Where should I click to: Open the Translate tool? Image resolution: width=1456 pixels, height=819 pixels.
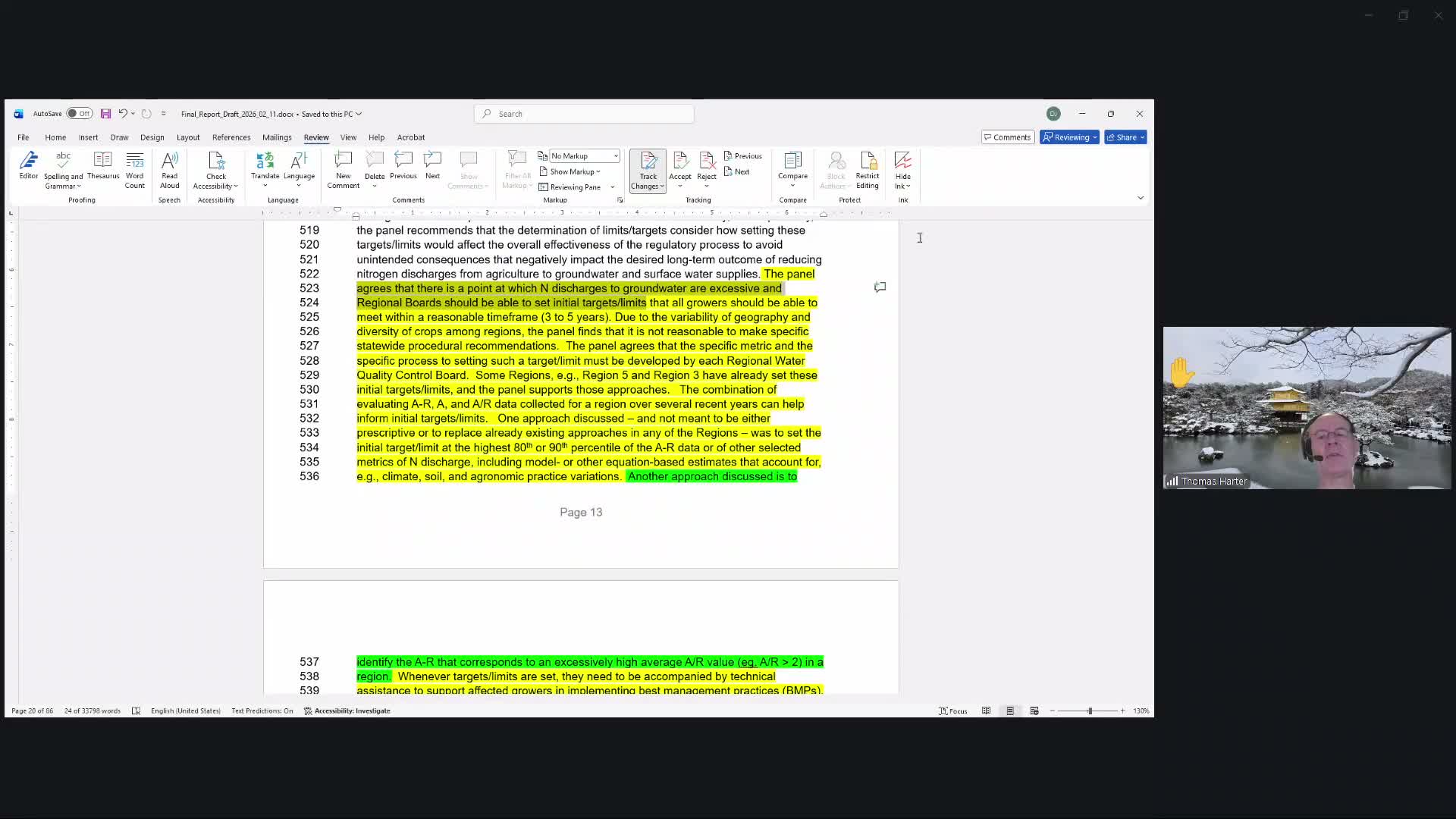pos(265,165)
